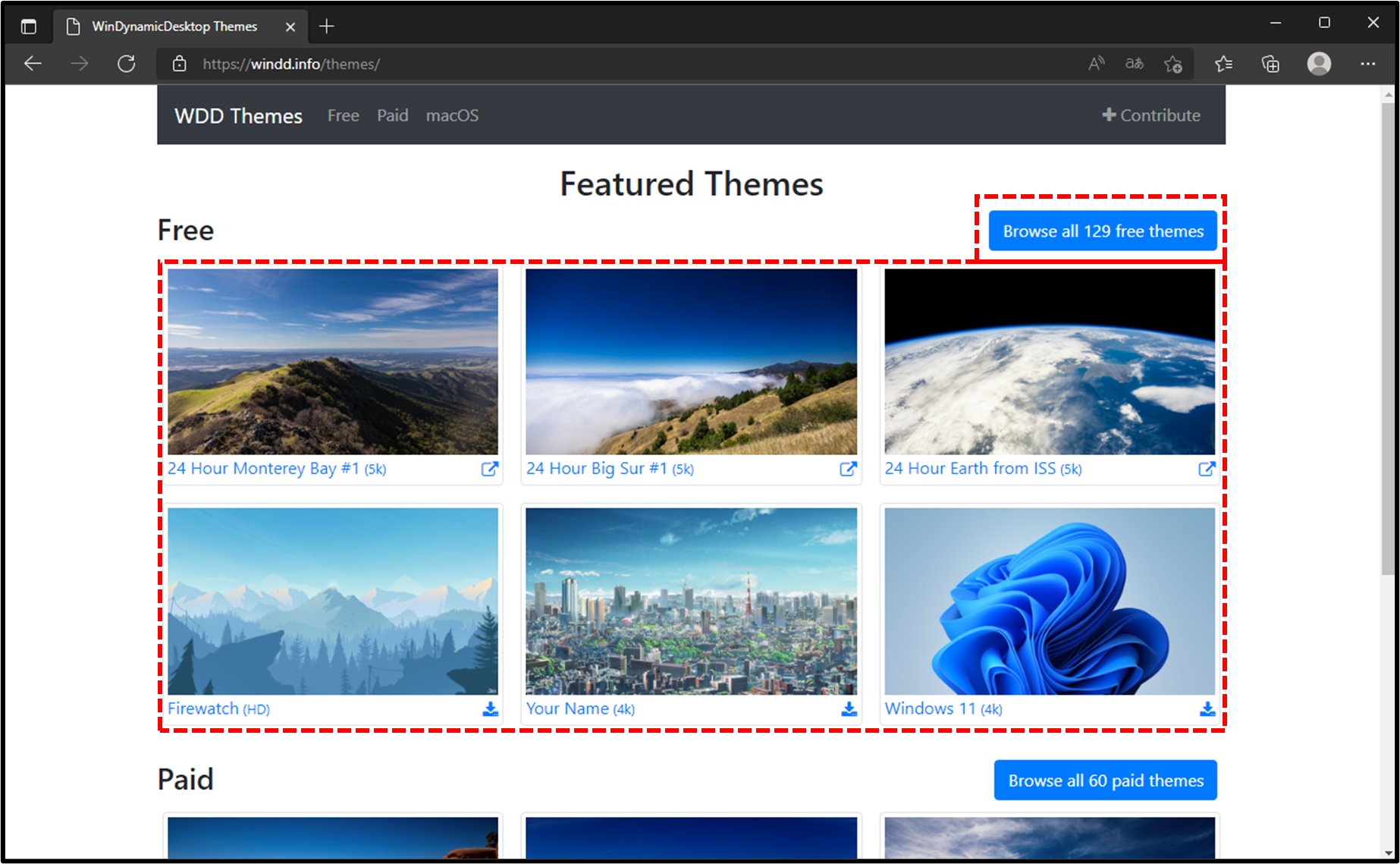Click the Firewatch forest thumbnail
The width and height of the screenshot is (1400, 864).
point(333,601)
